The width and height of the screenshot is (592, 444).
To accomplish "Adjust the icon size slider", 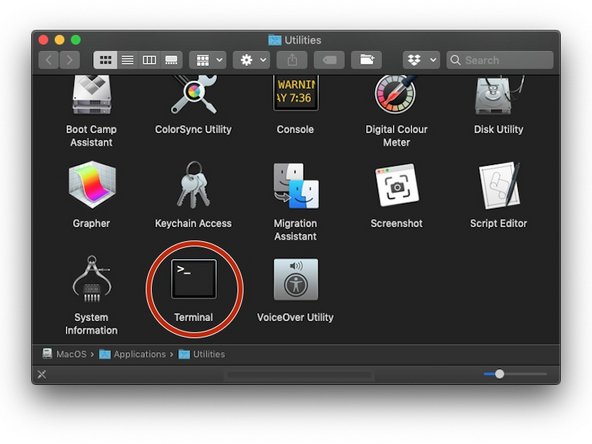I will (x=500, y=374).
